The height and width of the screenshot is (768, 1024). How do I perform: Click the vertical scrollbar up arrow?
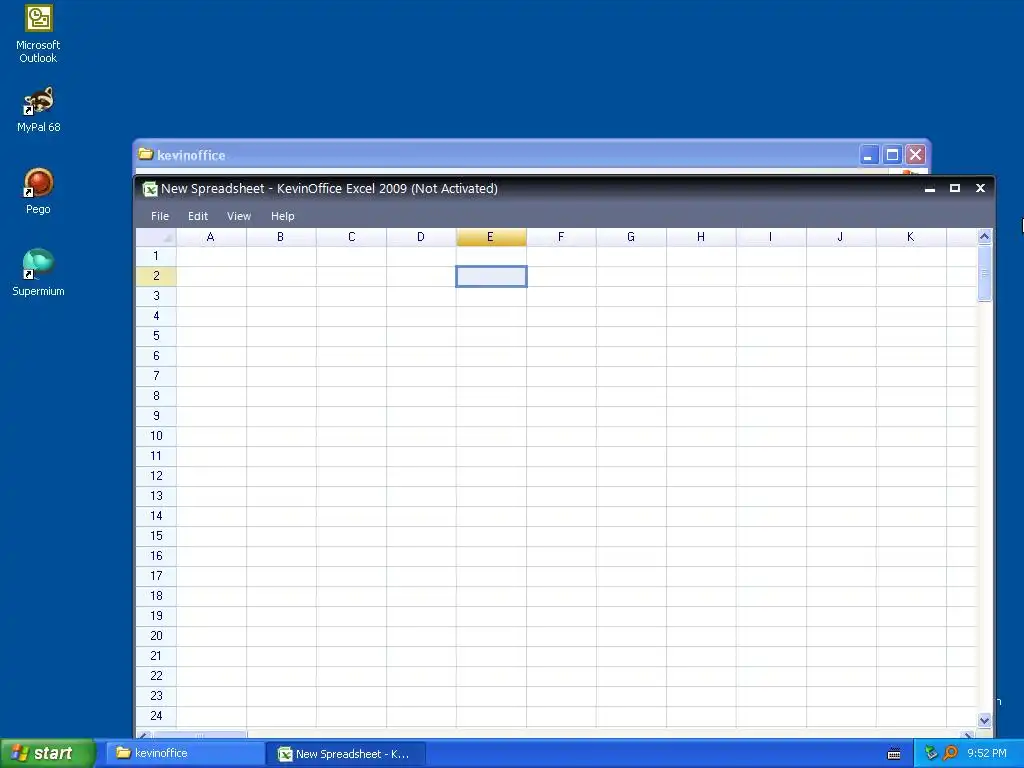click(x=985, y=236)
